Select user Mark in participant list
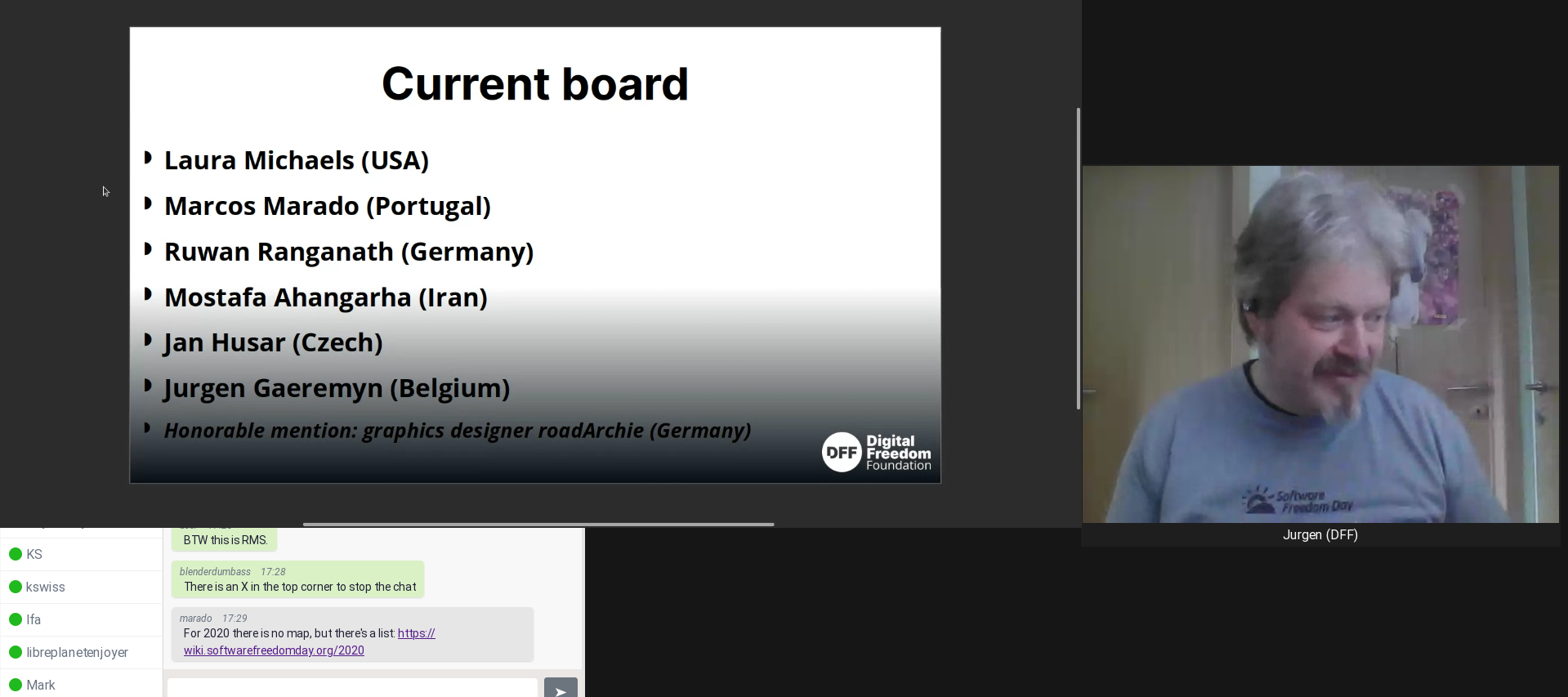This screenshot has width=1568, height=697. point(81,684)
